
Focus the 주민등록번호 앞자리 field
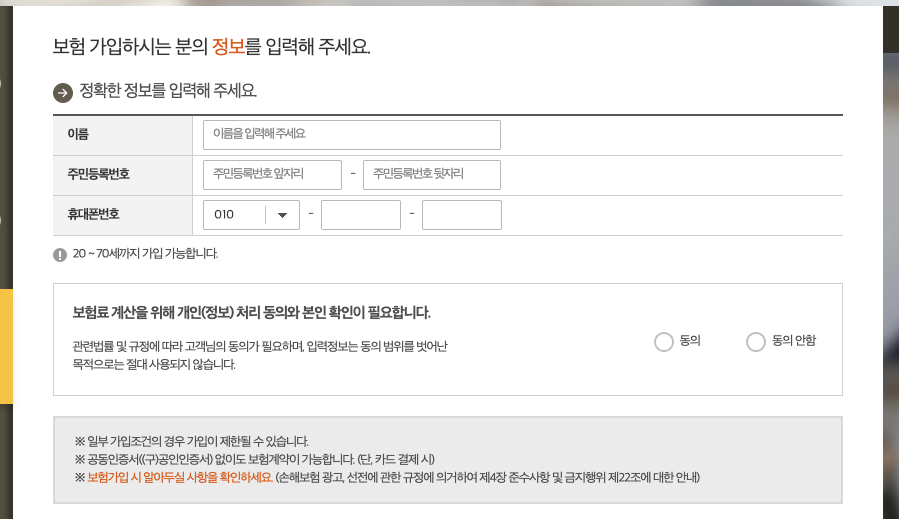(272, 175)
